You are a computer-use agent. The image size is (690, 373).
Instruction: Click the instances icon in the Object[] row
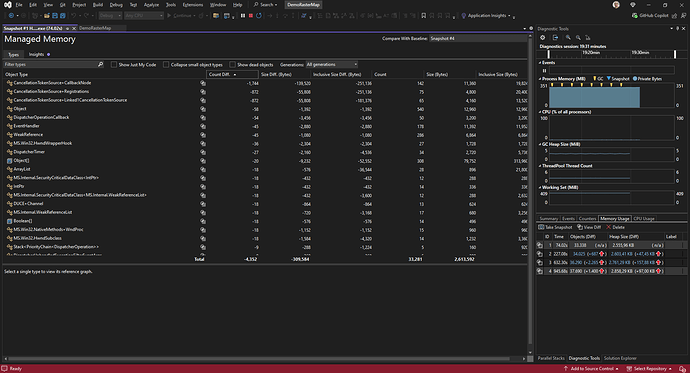tap(203, 161)
